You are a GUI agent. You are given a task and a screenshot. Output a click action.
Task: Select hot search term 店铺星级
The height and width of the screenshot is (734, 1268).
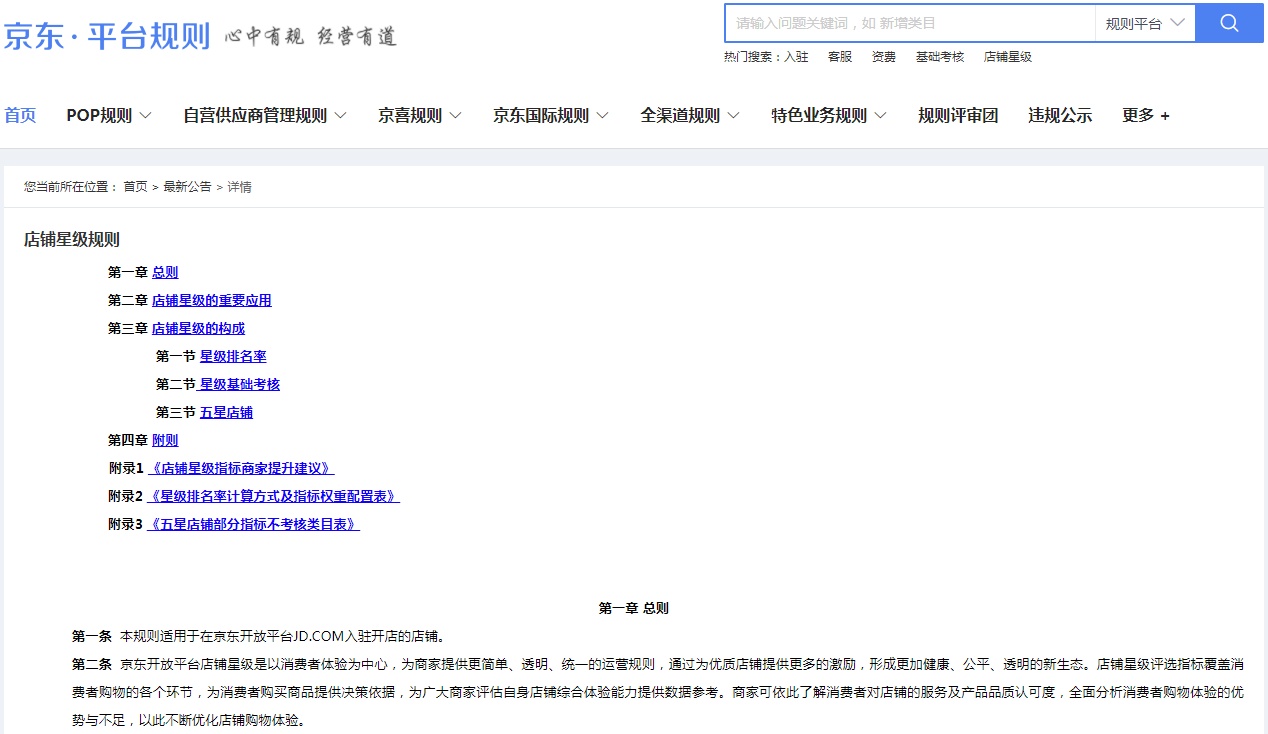coord(1008,57)
